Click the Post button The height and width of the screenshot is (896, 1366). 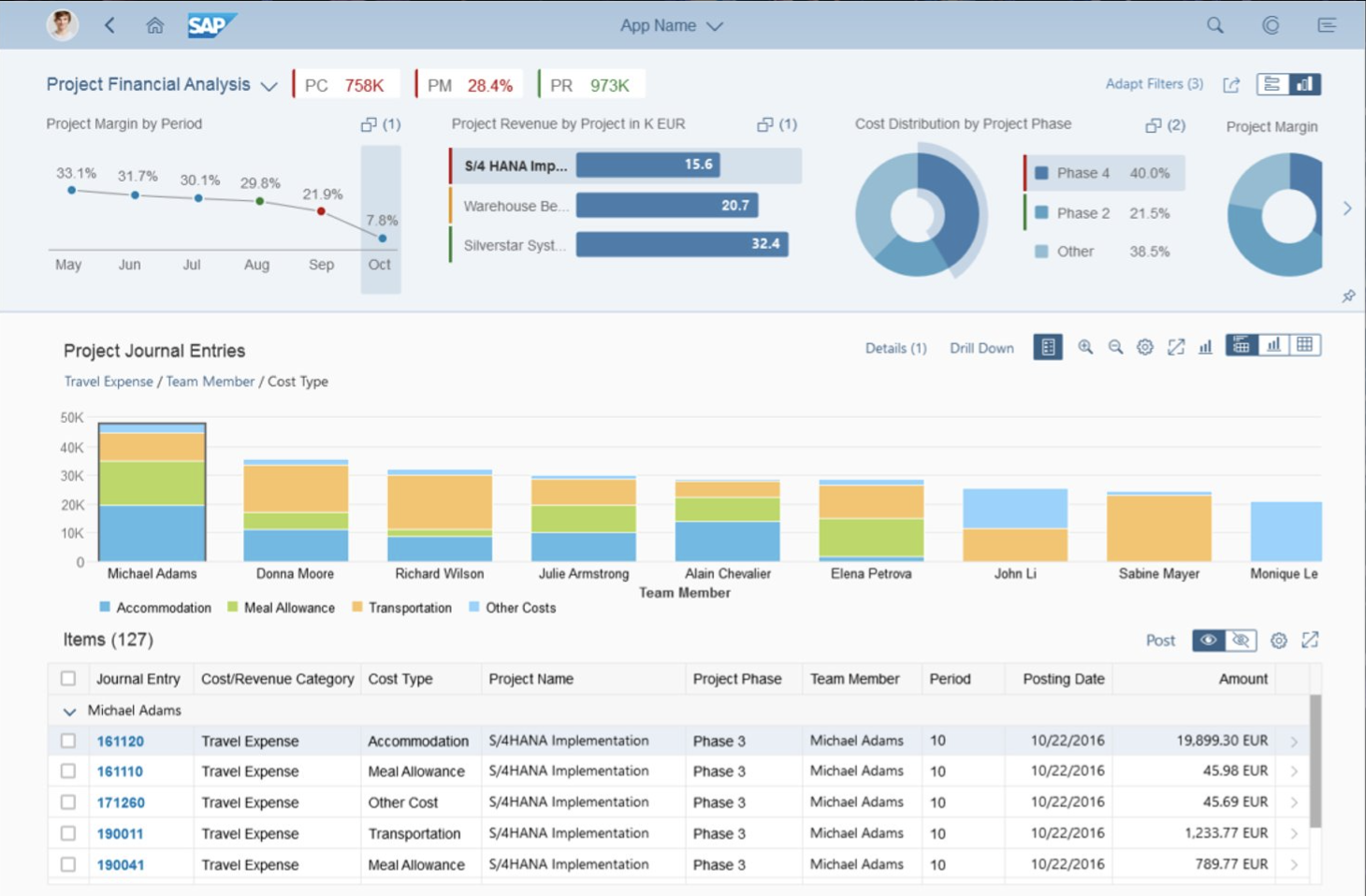tap(1160, 641)
